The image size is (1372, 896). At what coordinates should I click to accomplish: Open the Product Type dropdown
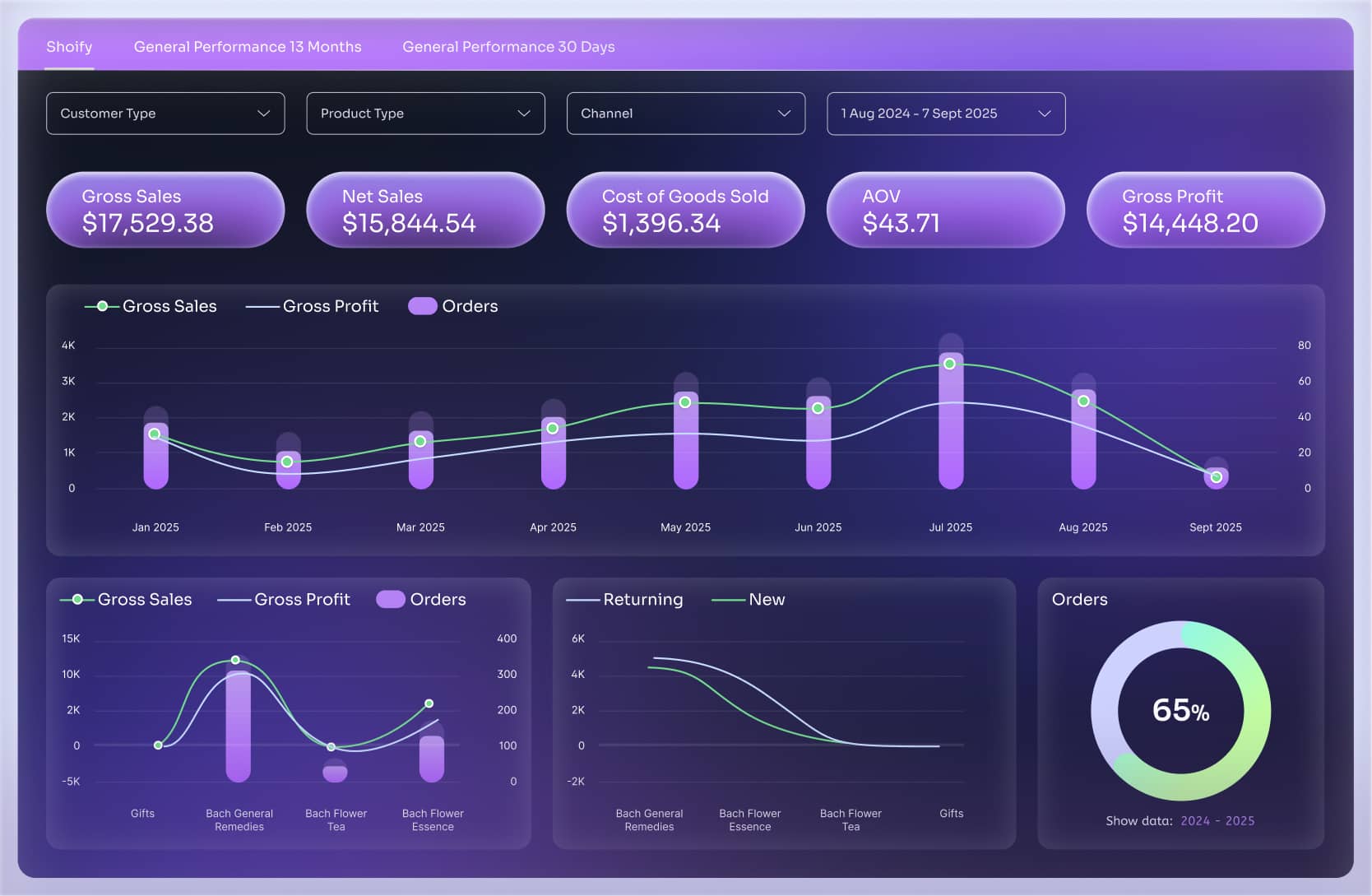[x=425, y=114]
